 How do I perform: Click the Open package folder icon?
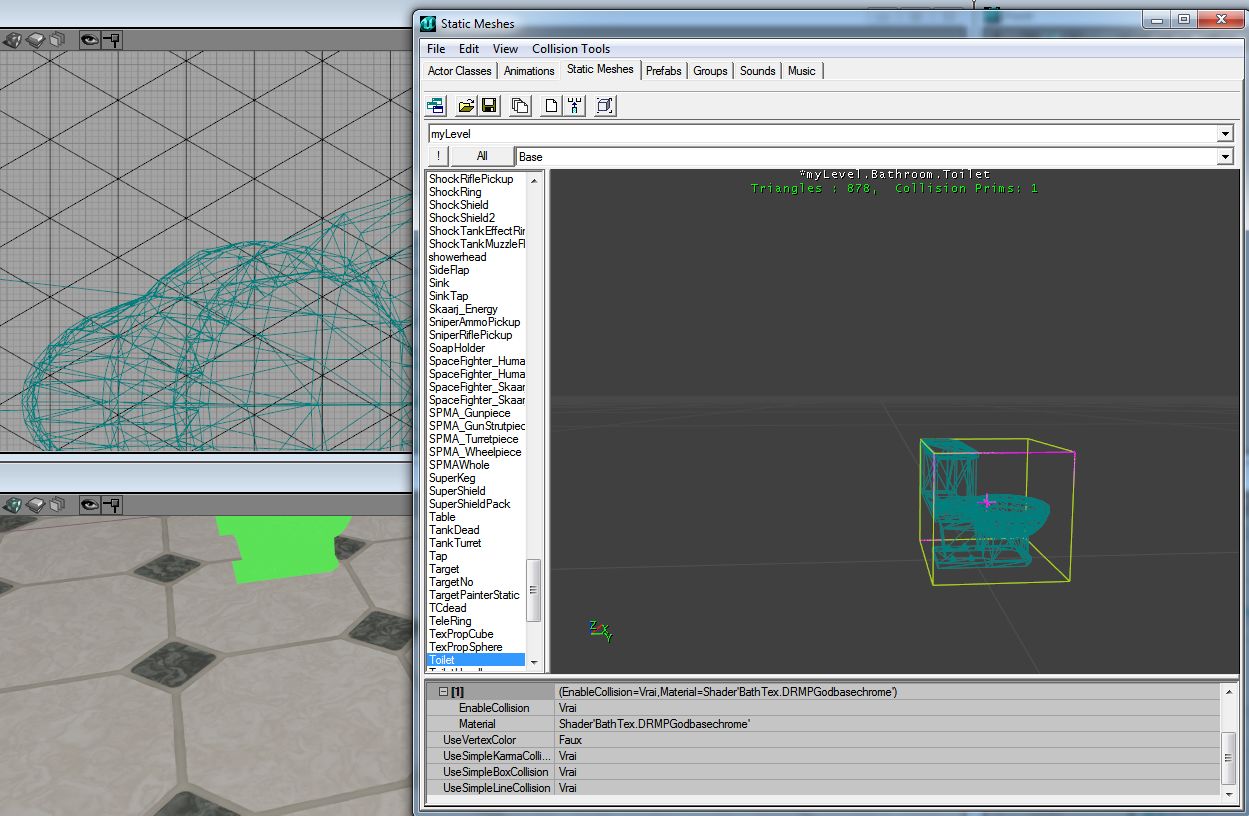[466, 105]
